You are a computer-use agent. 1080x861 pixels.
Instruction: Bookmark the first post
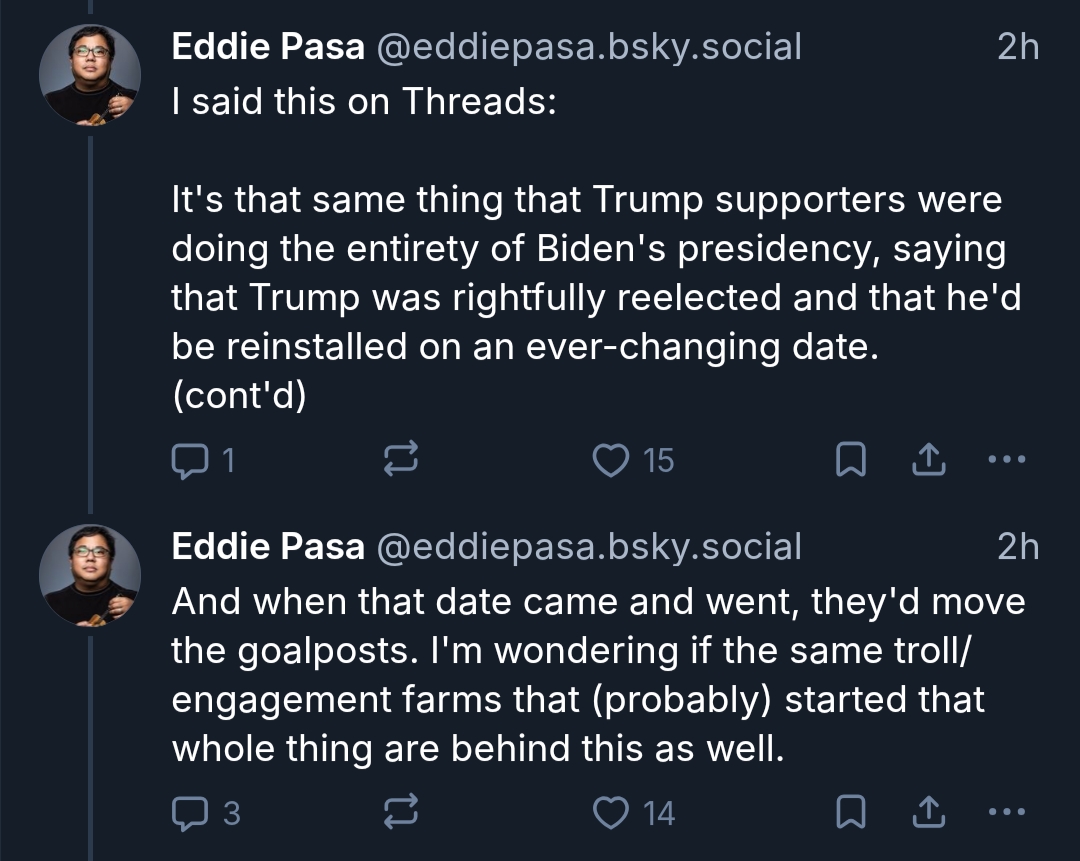850,460
